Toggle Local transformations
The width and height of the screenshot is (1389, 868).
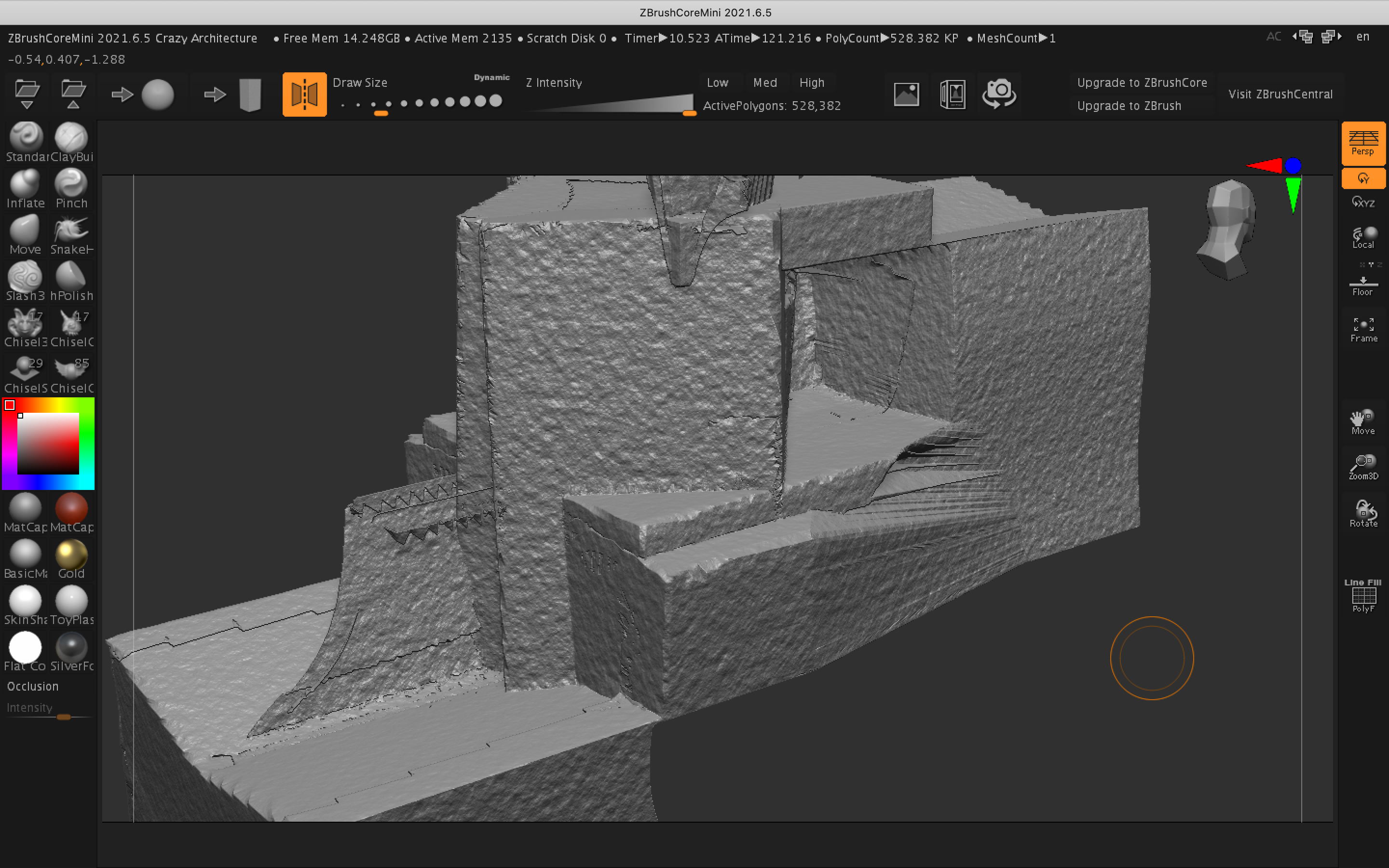tap(1363, 237)
